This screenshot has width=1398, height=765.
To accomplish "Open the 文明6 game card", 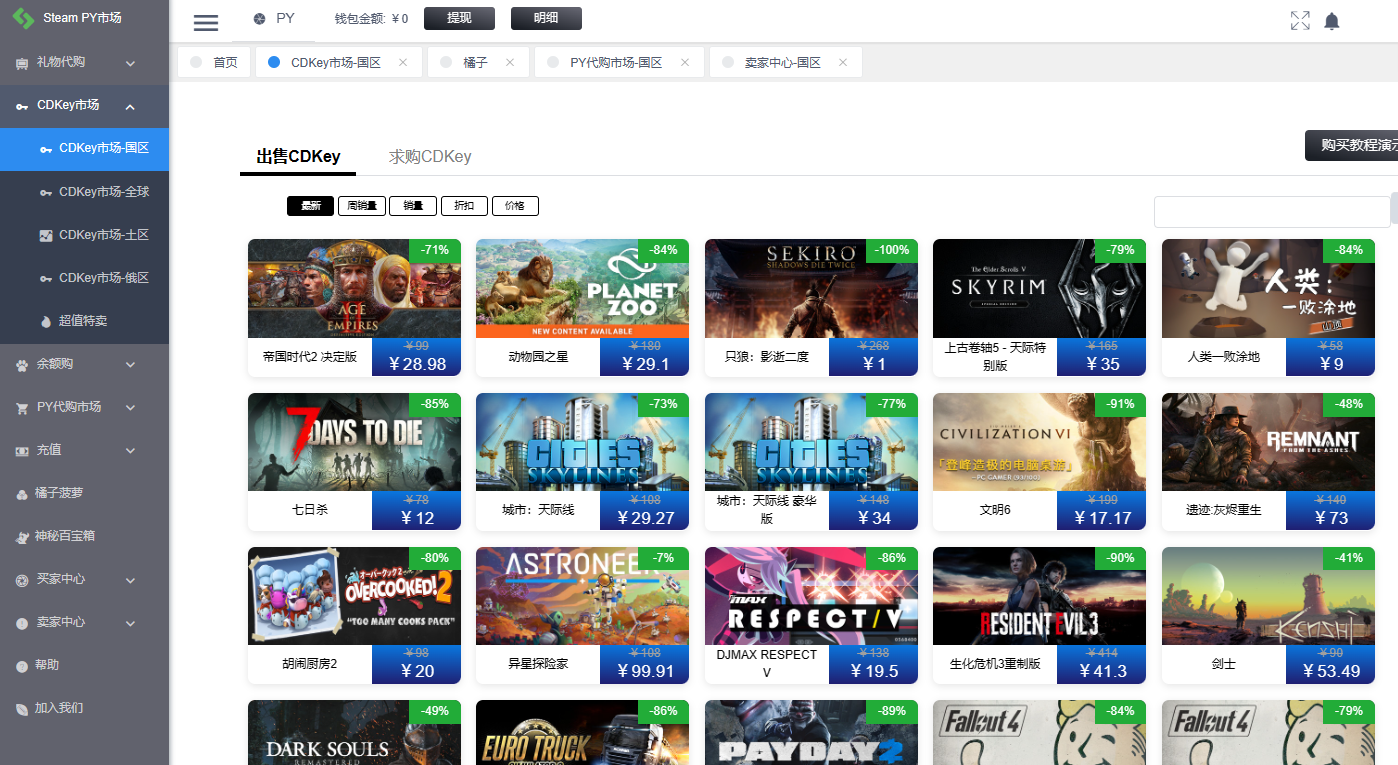I will pos(1039,461).
